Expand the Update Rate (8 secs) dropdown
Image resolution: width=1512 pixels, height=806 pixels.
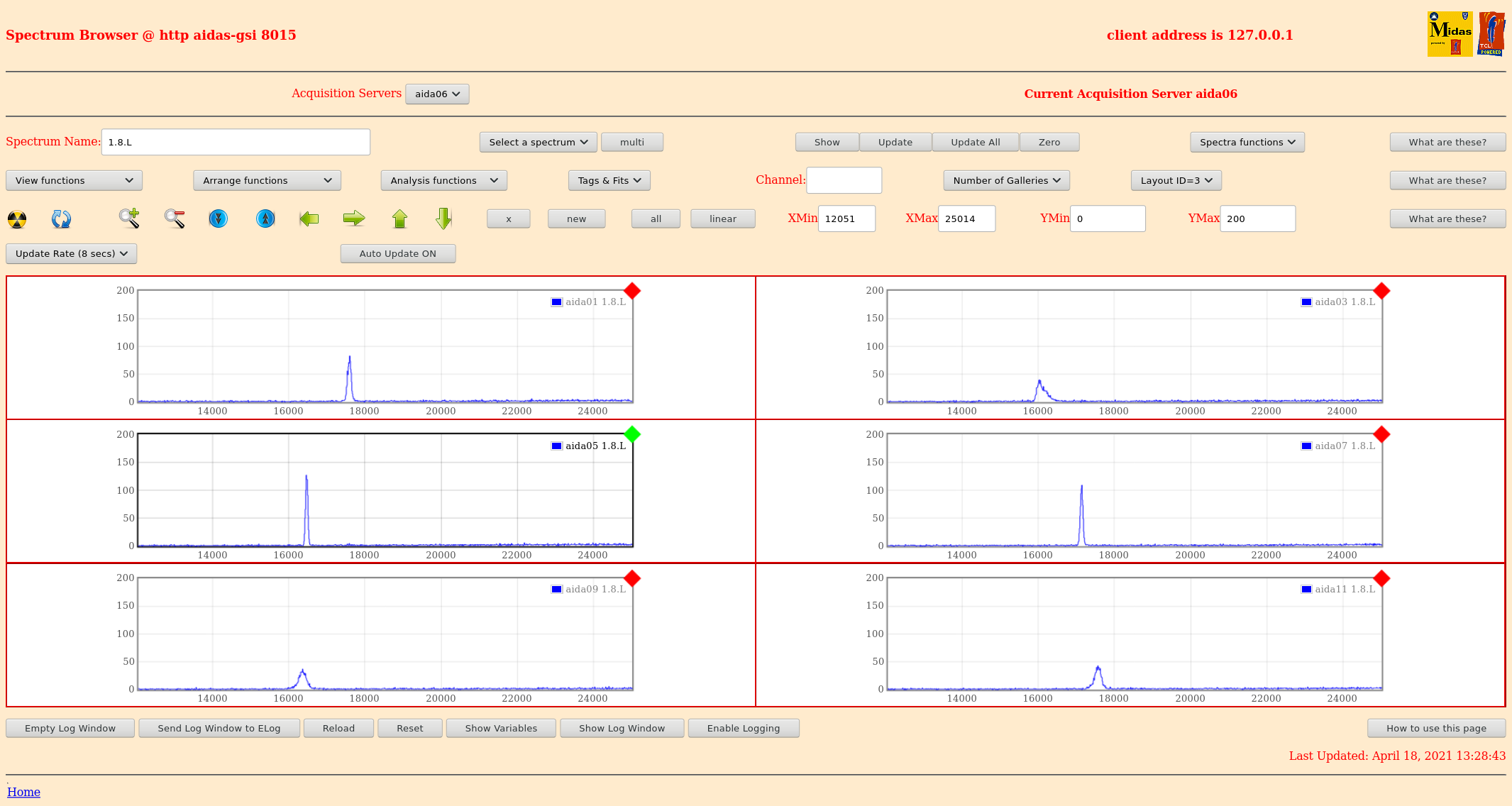[x=71, y=254]
